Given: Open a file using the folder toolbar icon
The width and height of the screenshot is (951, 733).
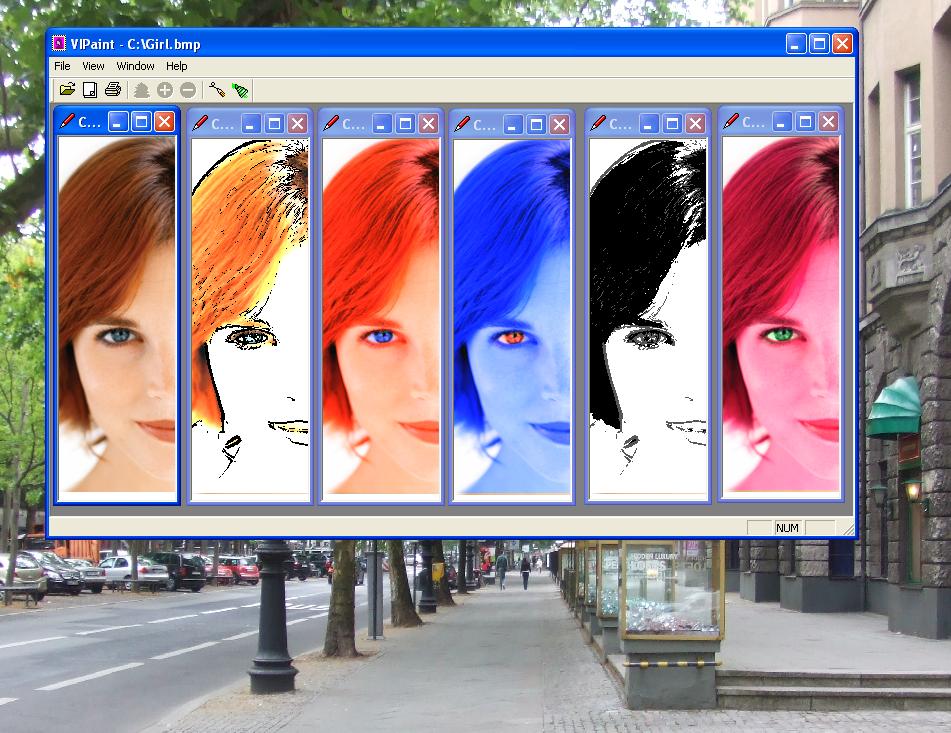Looking at the screenshot, I should pyautogui.click(x=67, y=89).
